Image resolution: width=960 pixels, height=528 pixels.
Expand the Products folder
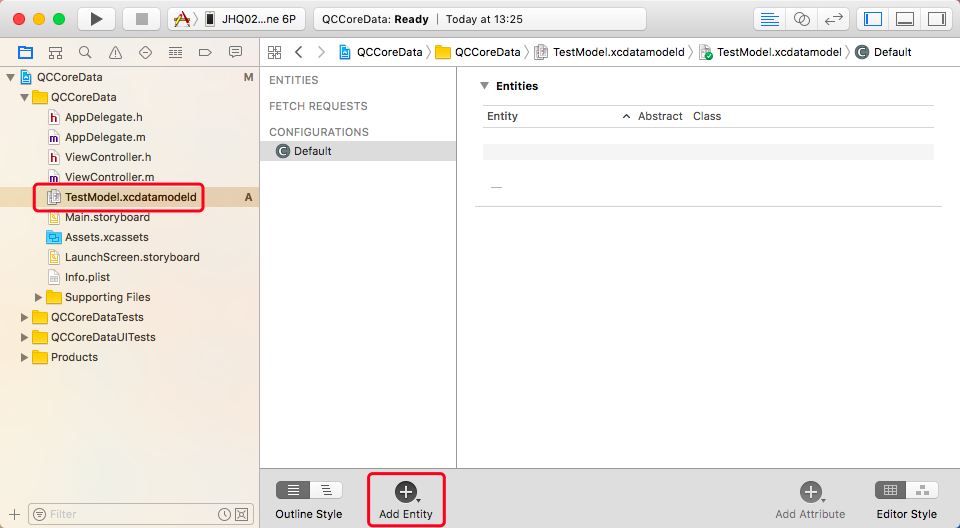tap(24, 357)
